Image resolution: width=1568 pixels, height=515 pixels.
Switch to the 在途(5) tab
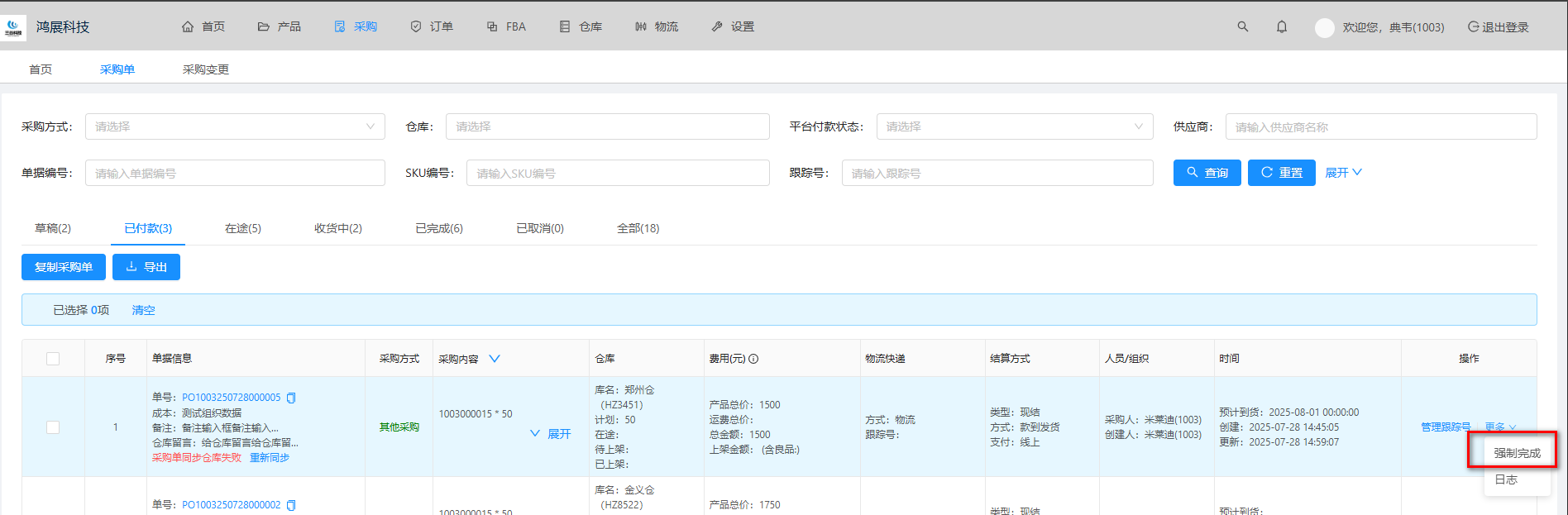[x=243, y=228]
